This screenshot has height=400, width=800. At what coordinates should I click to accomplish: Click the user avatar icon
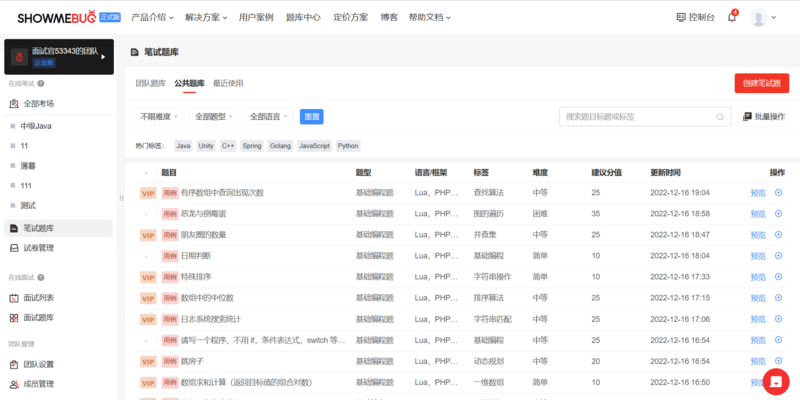758,17
